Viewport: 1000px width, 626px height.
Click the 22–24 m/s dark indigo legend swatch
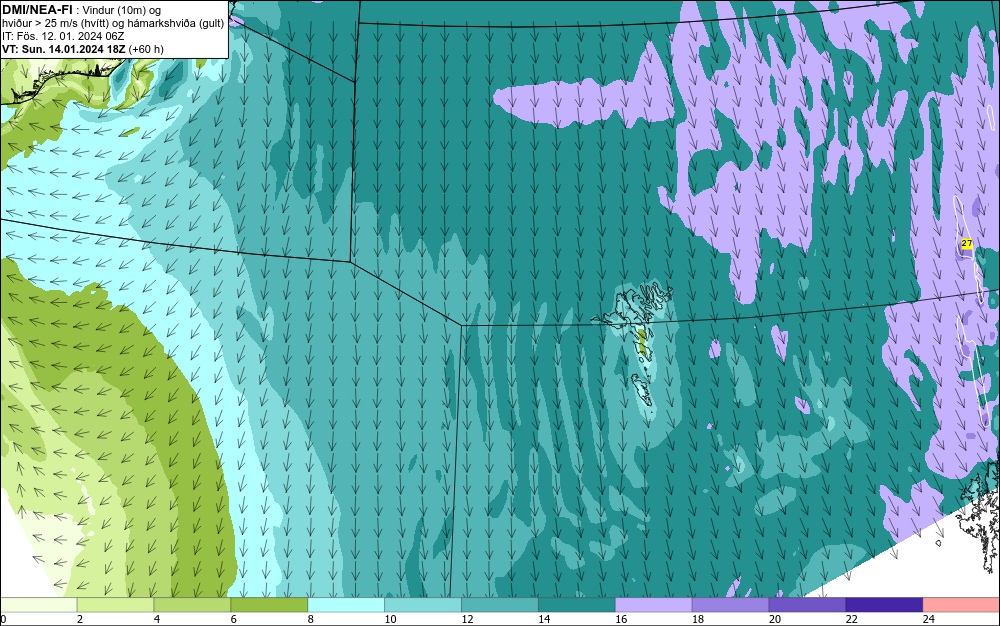tap(885, 605)
